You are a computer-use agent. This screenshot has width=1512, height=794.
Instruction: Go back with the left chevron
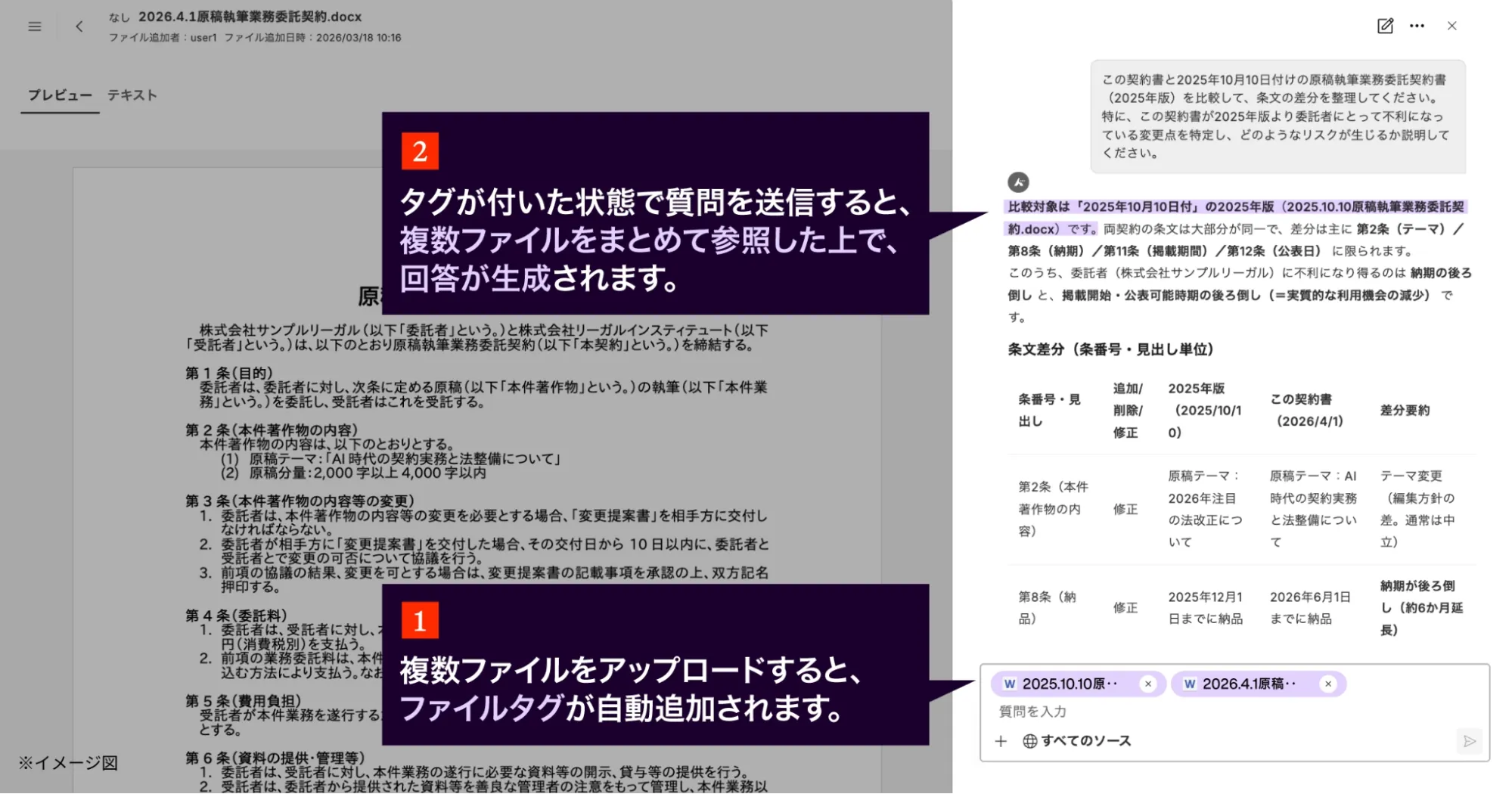click(79, 26)
